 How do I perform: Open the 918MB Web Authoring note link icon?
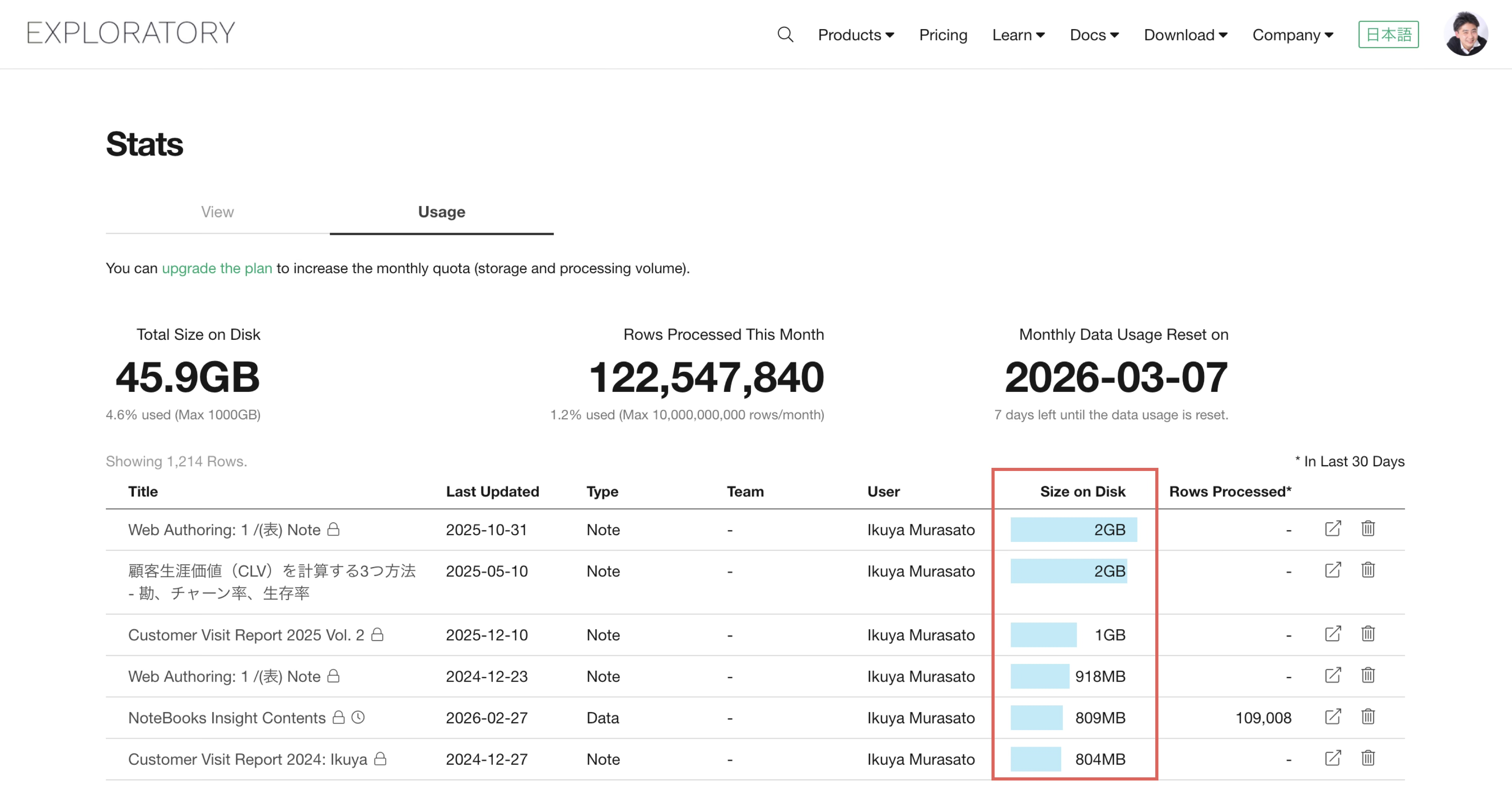pos(1332,675)
